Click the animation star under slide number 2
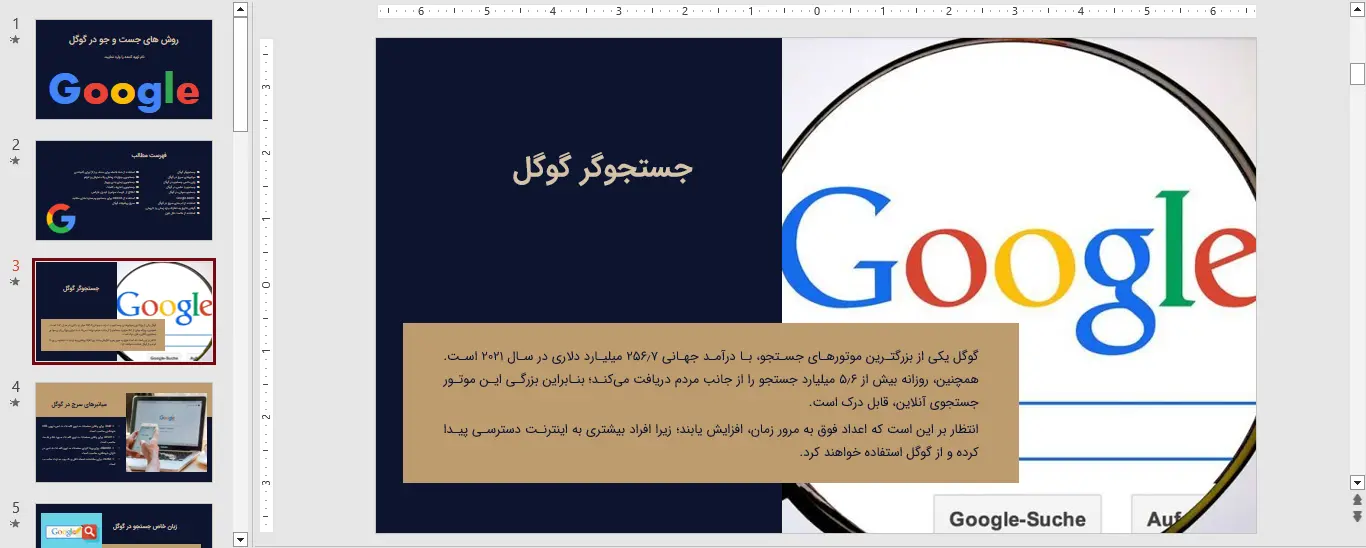This screenshot has width=1366, height=548. [x=15, y=161]
